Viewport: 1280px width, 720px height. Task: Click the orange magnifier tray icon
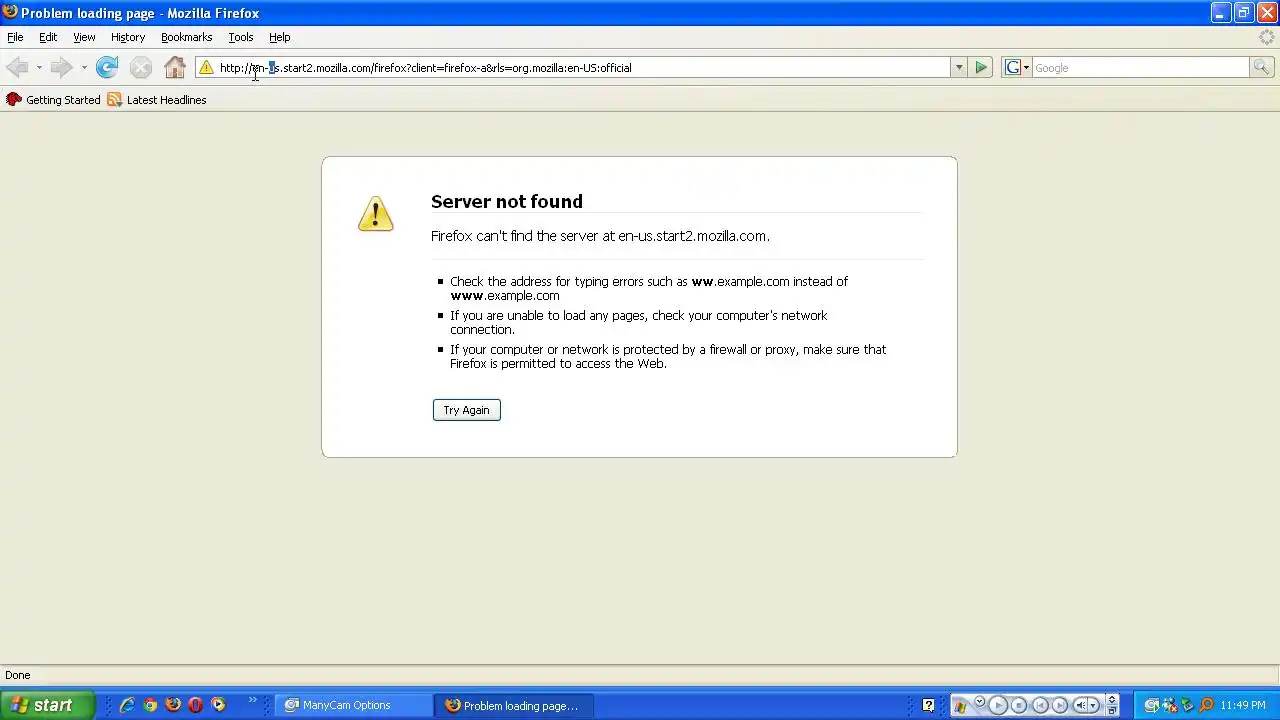click(1207, 705)
